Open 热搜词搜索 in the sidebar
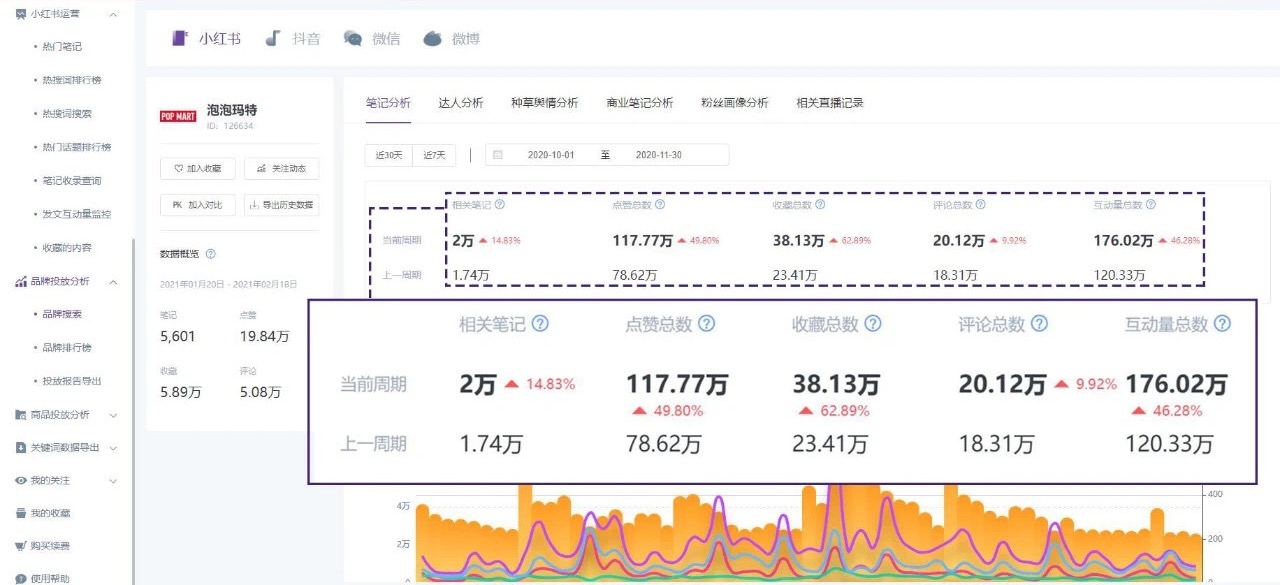 click(68, 114)
